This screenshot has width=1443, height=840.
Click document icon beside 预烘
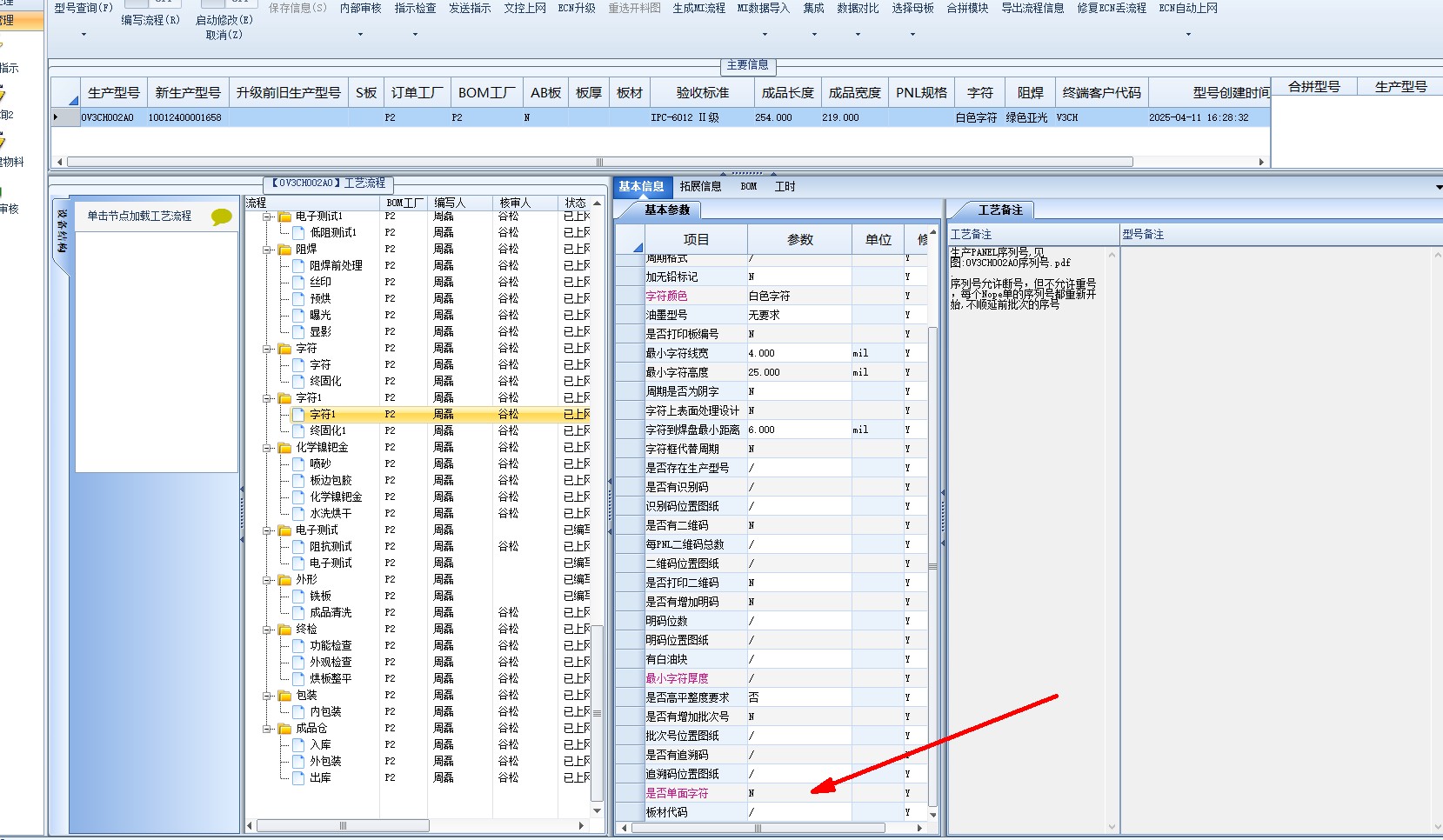coord(298,299)
